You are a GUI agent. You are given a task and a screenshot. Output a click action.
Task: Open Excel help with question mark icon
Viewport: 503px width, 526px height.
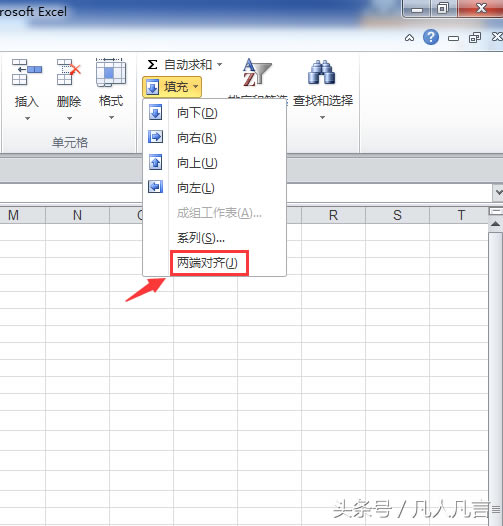(x=431, y=37)
